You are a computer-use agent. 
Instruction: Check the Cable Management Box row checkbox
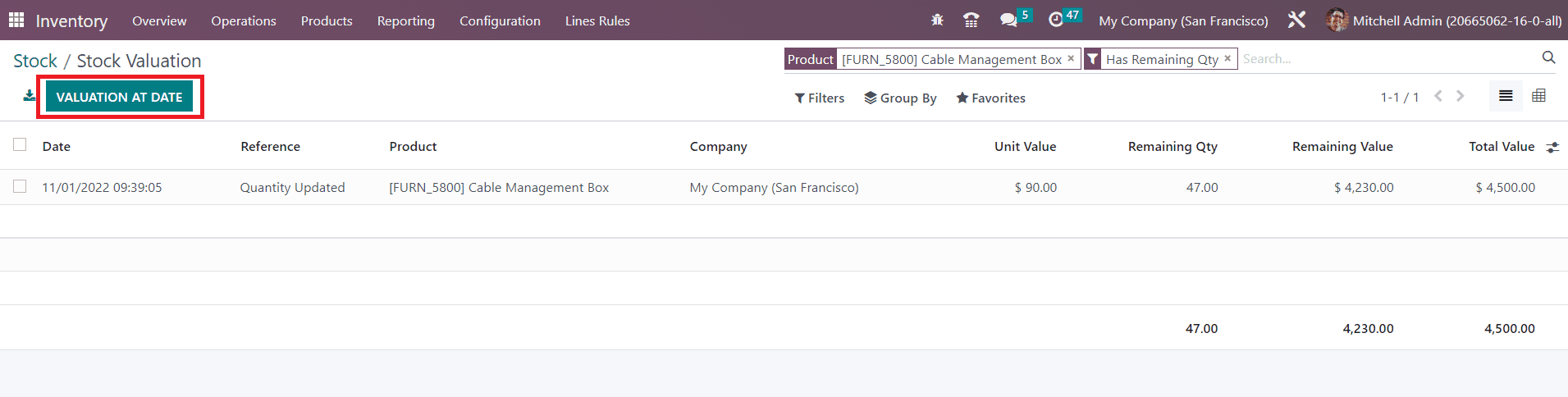click(x=20, y=187)
